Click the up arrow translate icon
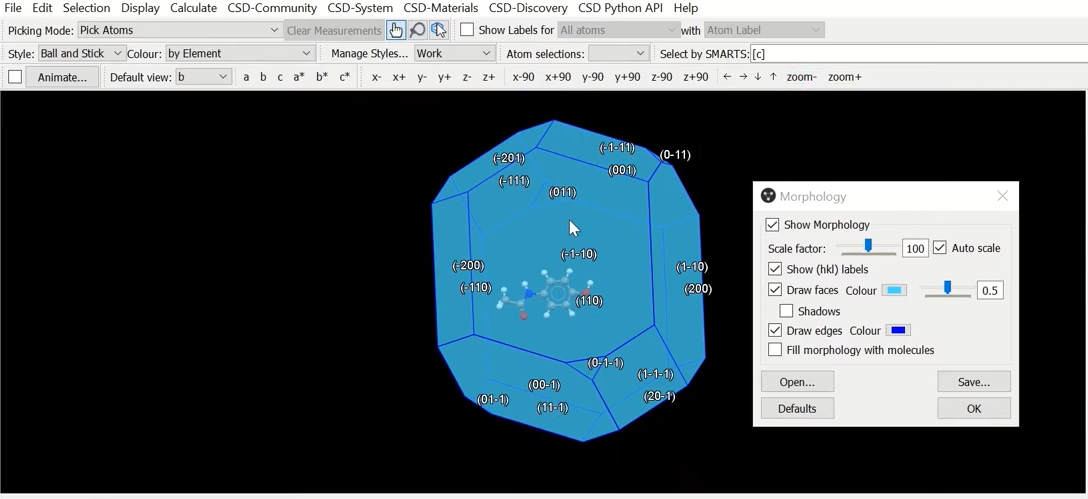Image resolution: width=1088 pixels, height=499 pixels. 773,77
